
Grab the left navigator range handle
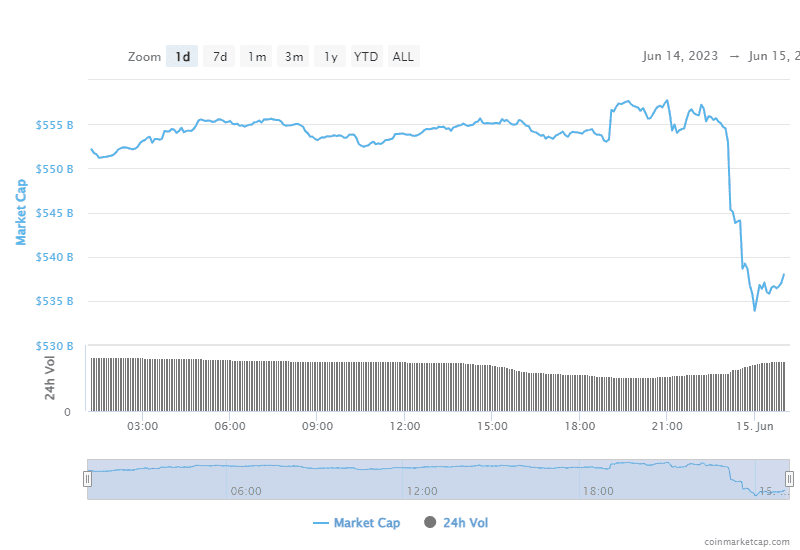[x=88, y=479]
